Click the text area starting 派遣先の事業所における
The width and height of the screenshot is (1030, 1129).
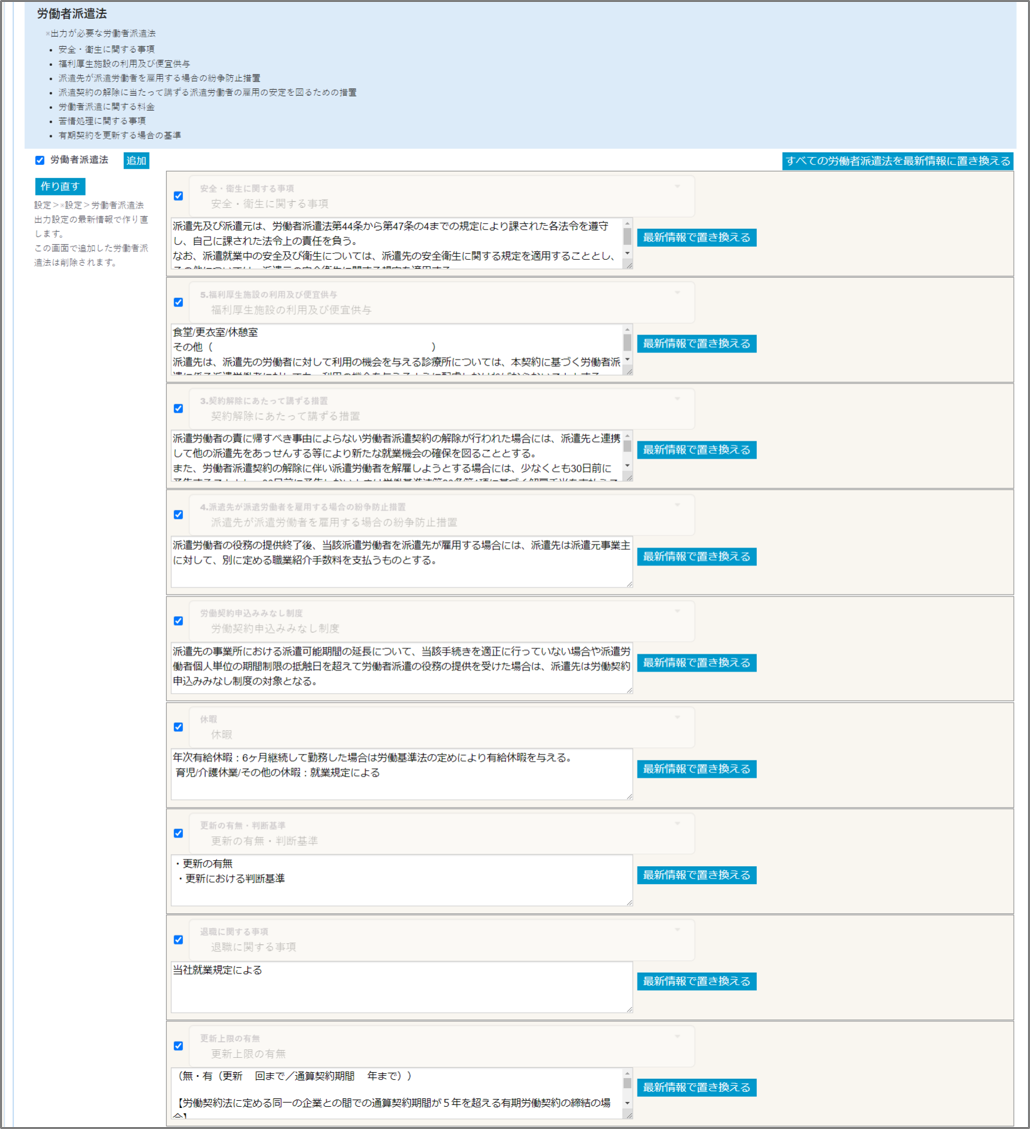click(x=402, y=668)
